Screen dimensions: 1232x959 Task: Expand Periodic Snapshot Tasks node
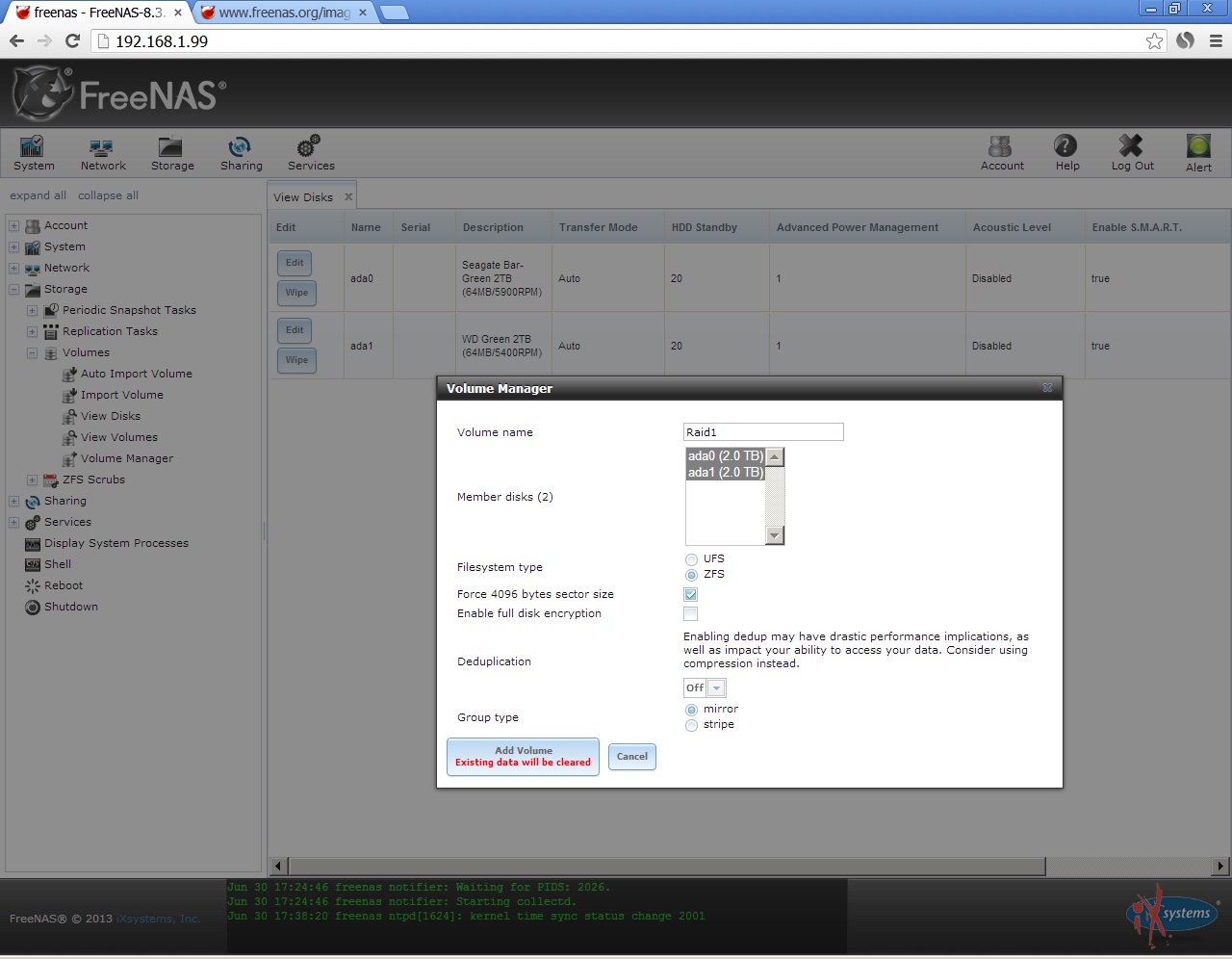point(32,310)
